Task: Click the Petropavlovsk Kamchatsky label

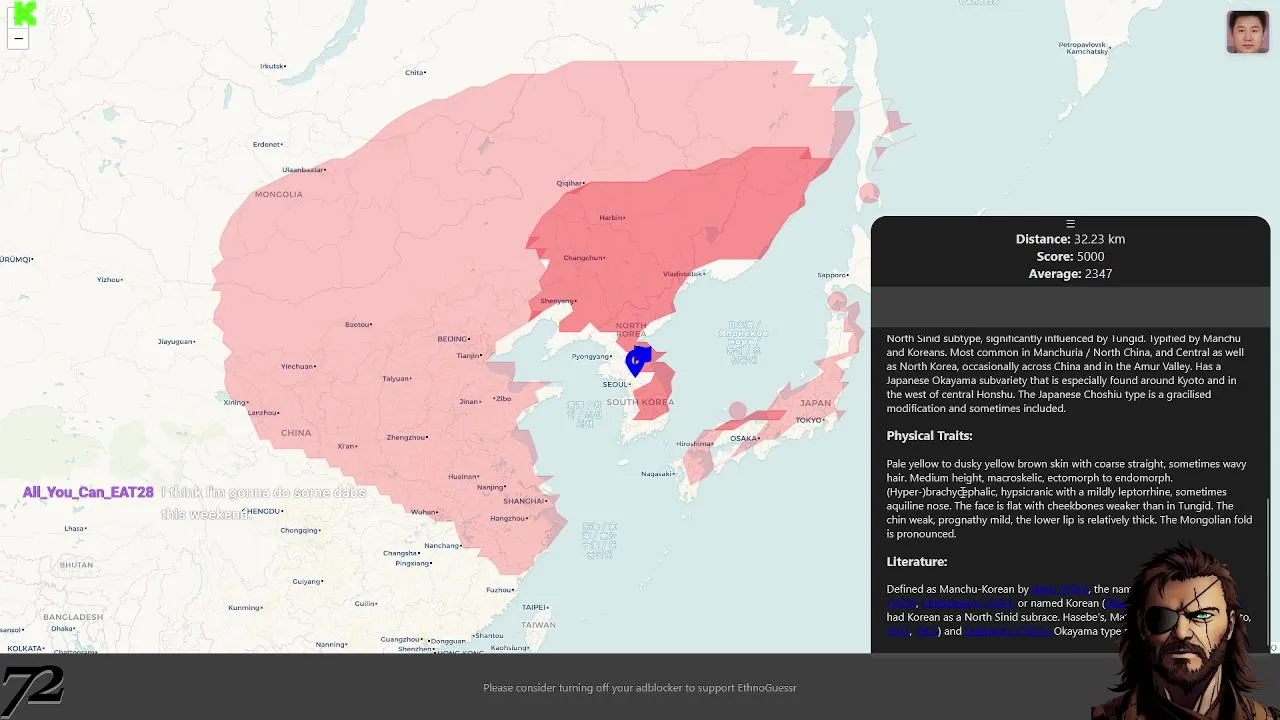Action: pyautogui.click(x=1083, y=47)
